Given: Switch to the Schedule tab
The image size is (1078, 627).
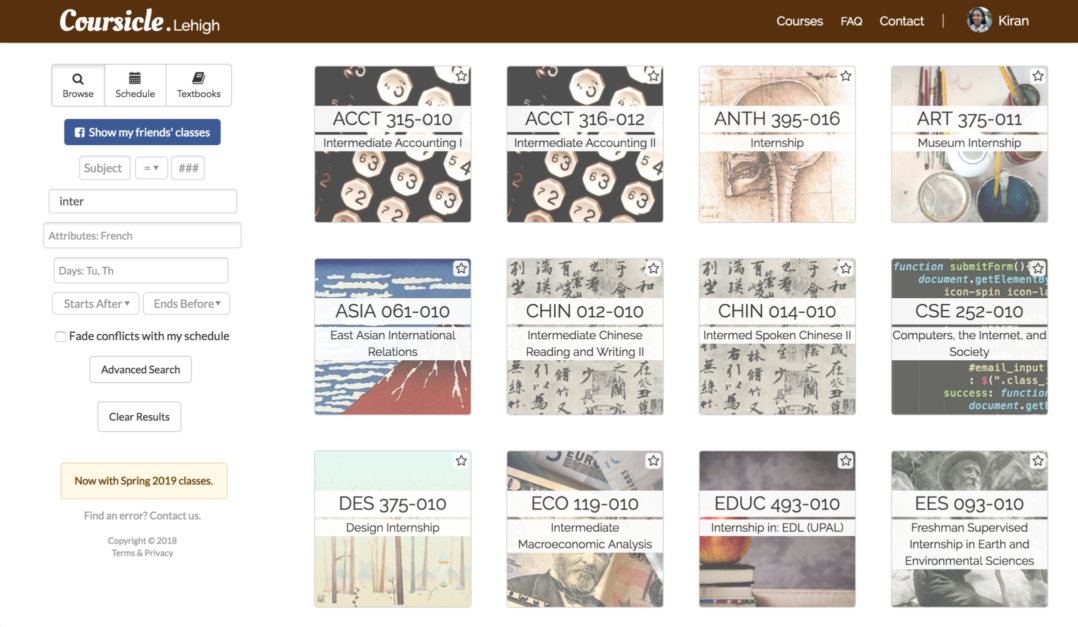Looking at the screenshot, I should (x=135, y=85).
